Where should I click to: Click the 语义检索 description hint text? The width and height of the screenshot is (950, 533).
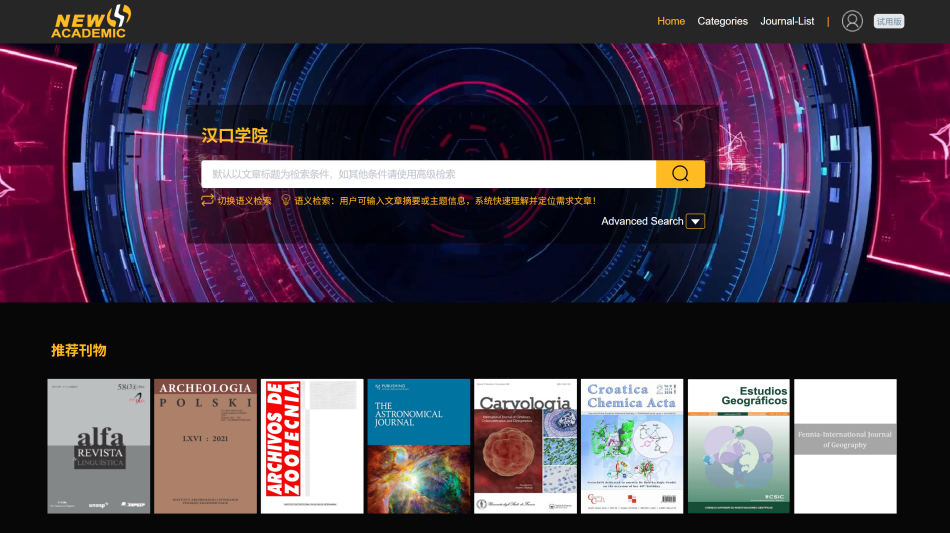tap(445, 200)
